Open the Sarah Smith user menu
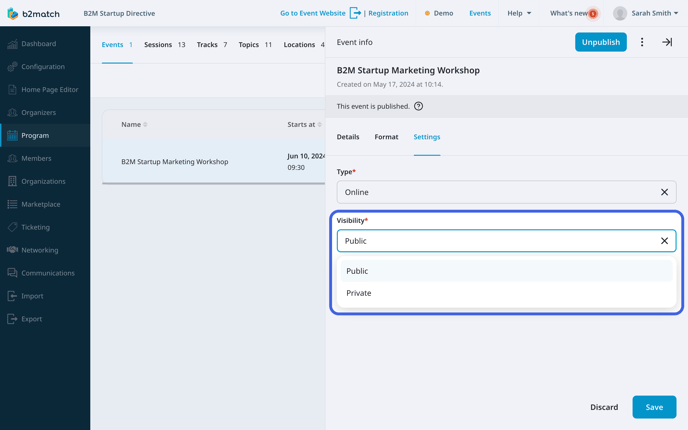This screenshot has height=430, width=688. point(655,13)
